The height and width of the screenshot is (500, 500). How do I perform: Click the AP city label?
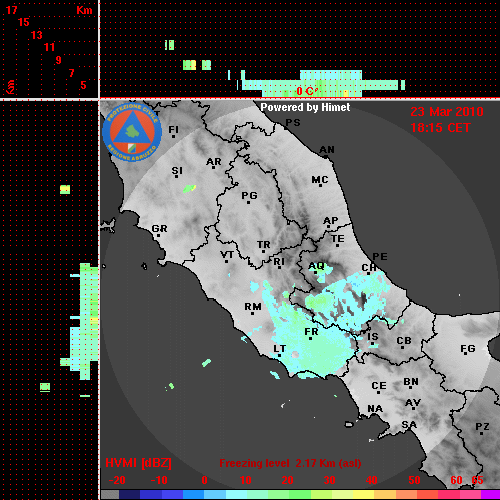click(330, 221)
